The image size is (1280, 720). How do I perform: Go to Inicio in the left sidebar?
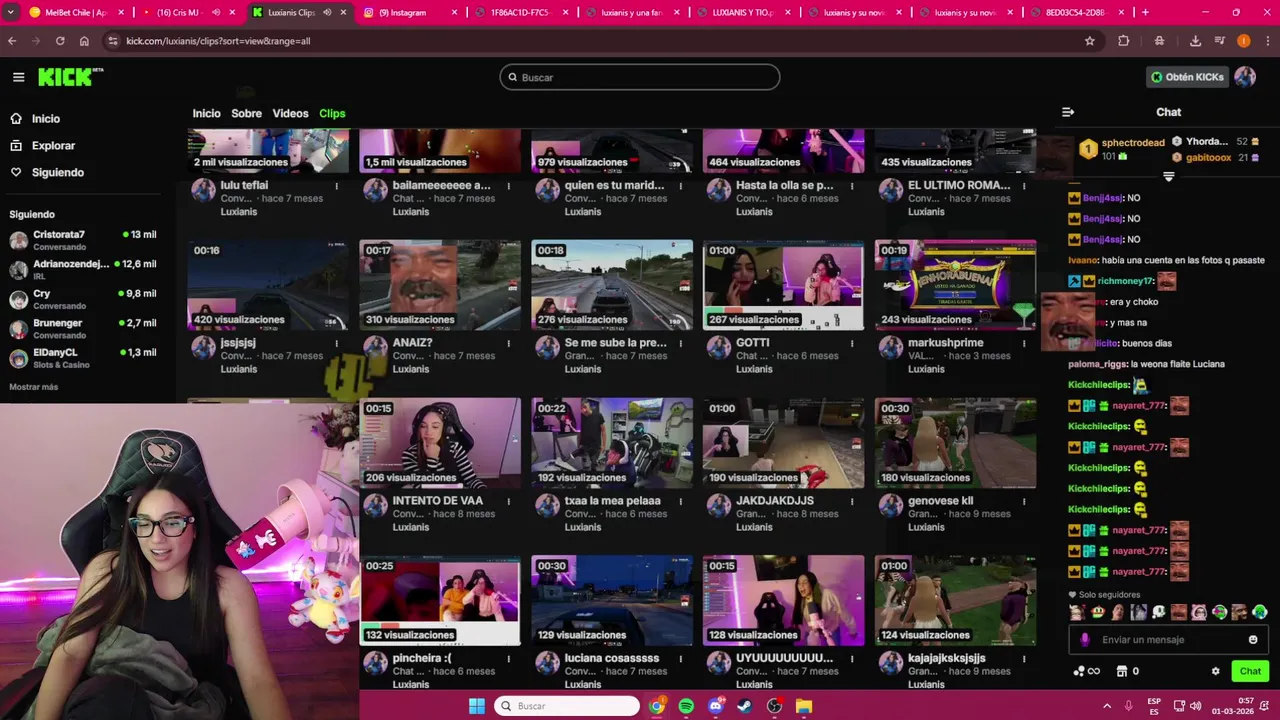point(46,119)
